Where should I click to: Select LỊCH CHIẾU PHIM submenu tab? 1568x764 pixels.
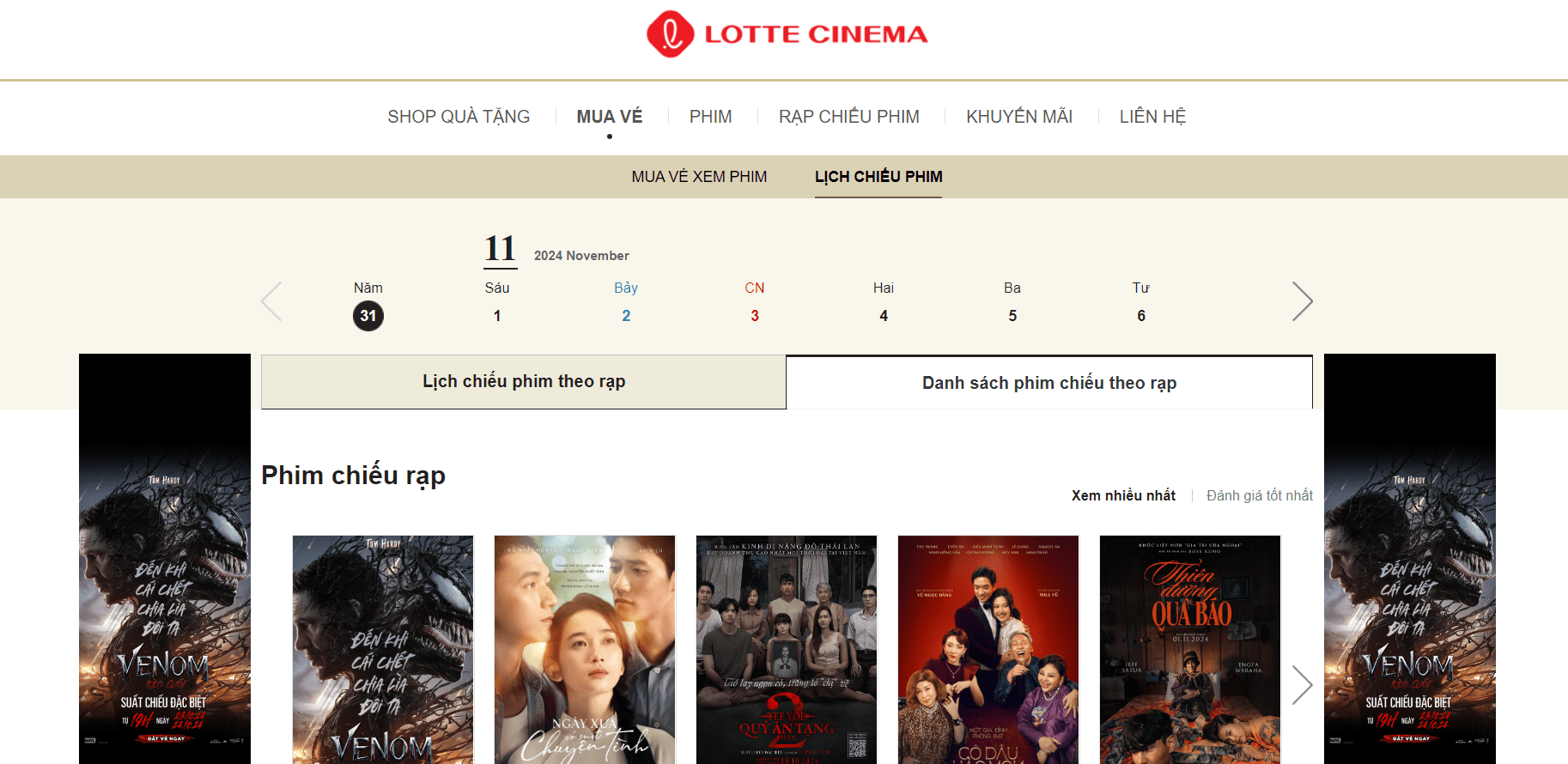[878, 177]
